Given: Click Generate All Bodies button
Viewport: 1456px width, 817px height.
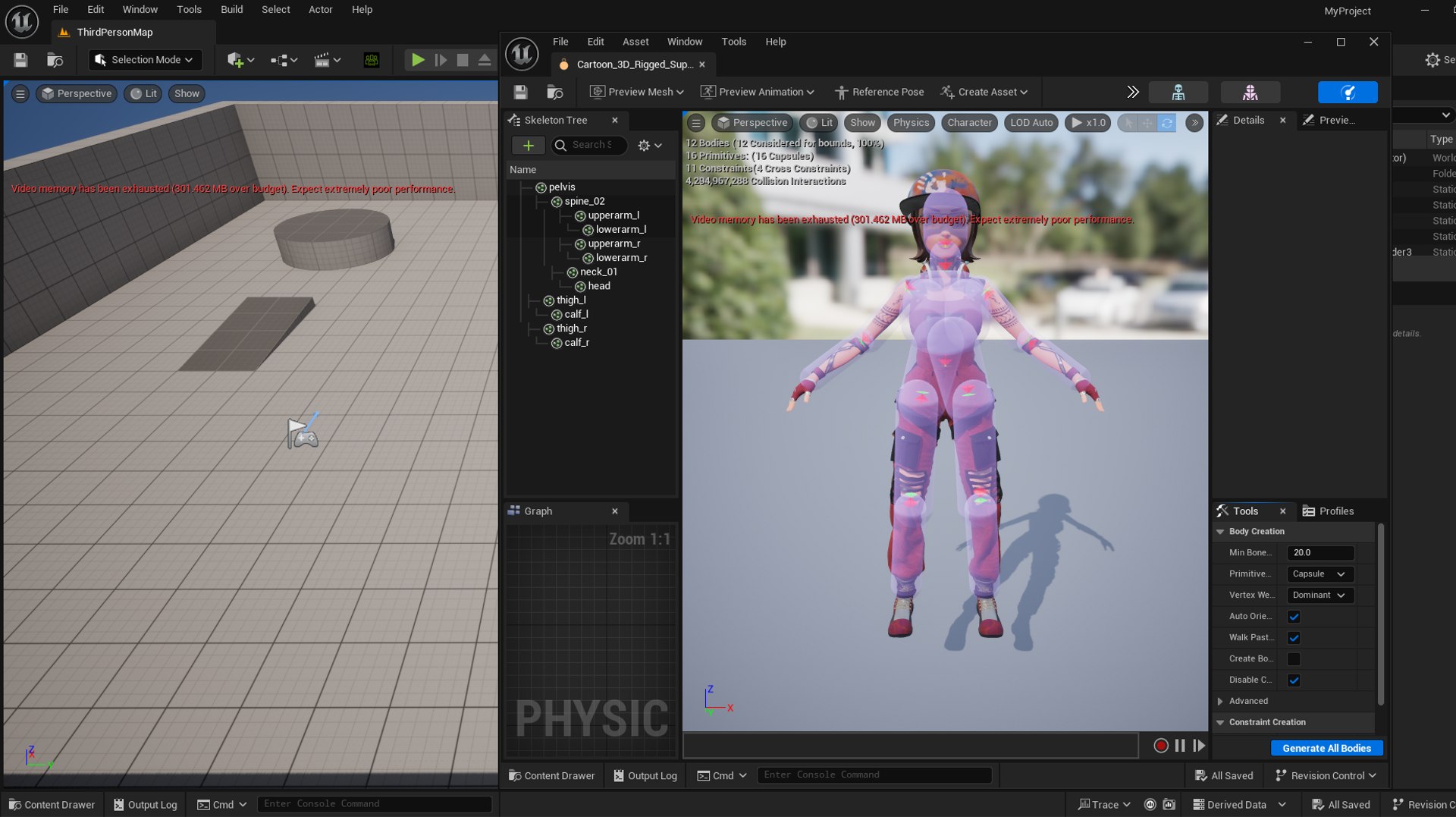Looking at the screenshot, I should point(1326,748).
